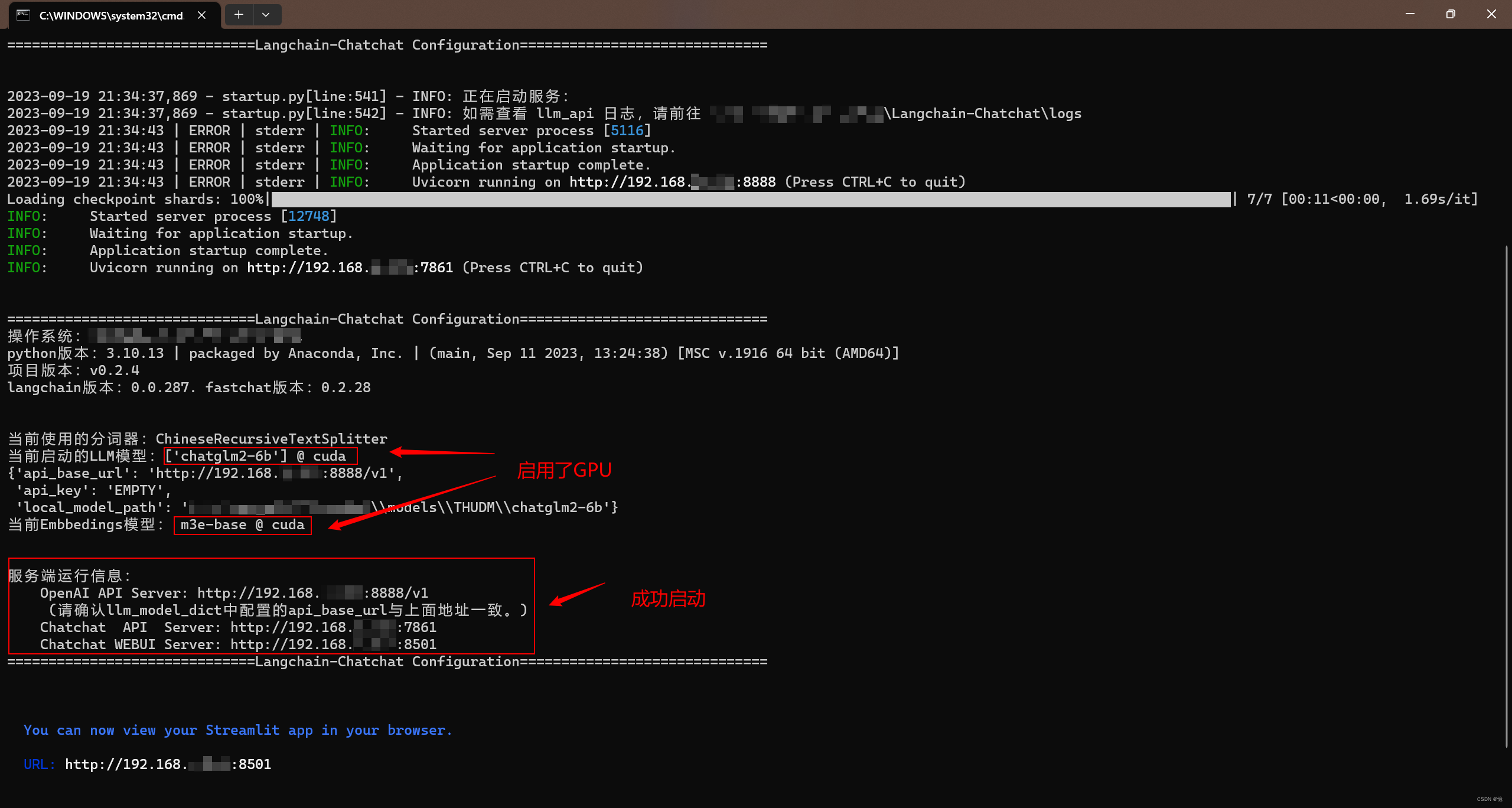This screenshot has height=808, width=1512.
Task: Minimize the terminal window
Action: click(1410, 14)
